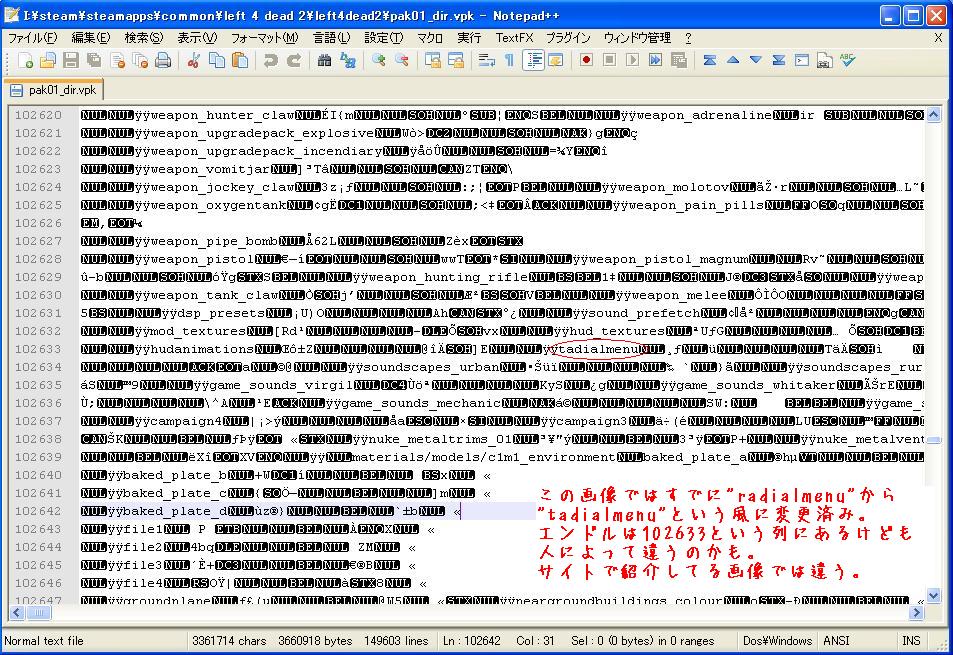
Task: Open the 表示(V) menu
Action: point(197,38)
